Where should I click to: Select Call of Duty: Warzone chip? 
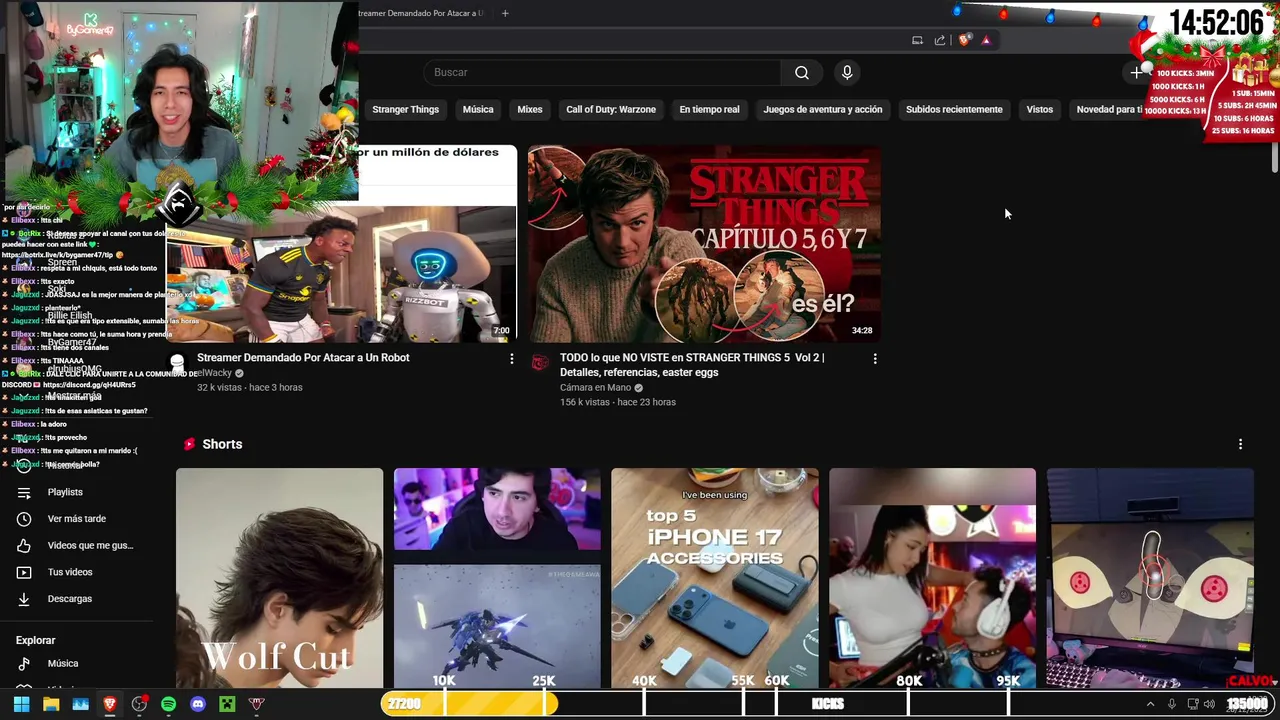pyautogui.click(x=611, y=109)
